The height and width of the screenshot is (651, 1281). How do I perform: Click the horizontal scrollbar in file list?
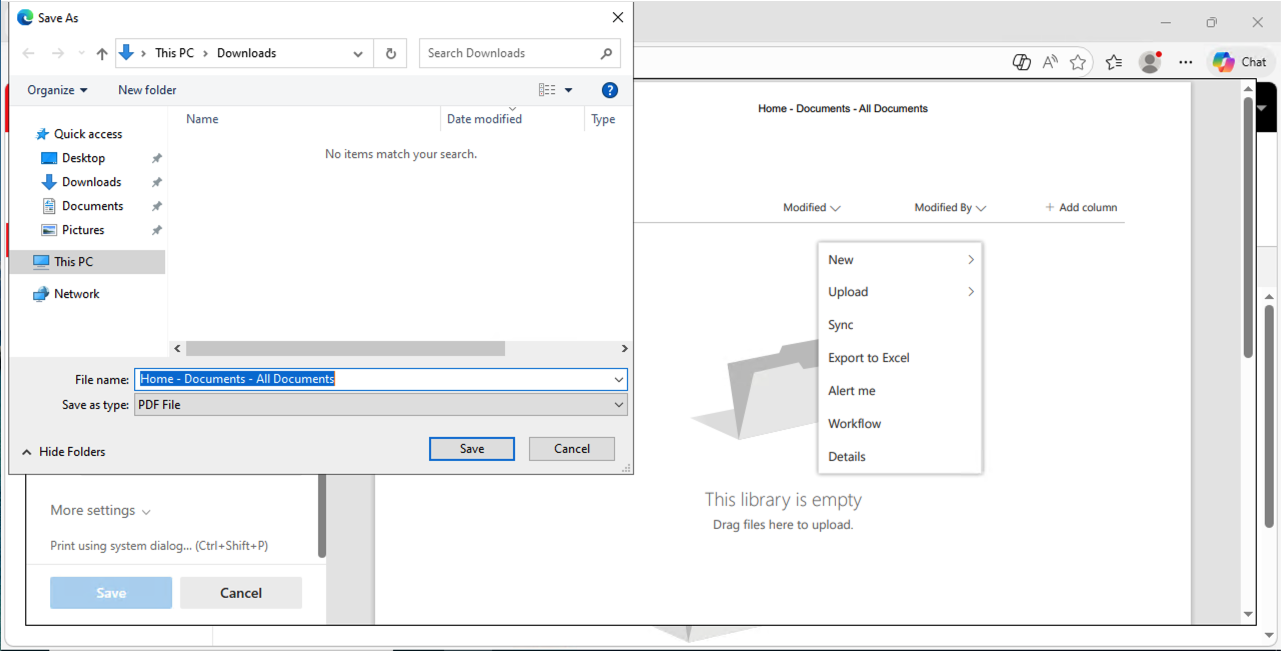(x=345, y=348)
